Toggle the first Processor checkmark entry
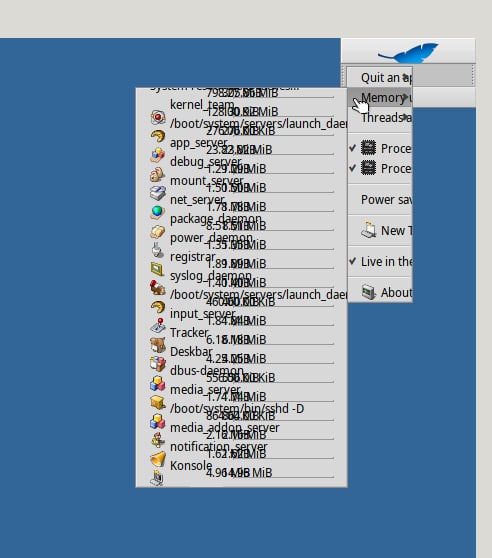The height and width of the screenshot is (558, 492). click(x=380, y=148)
